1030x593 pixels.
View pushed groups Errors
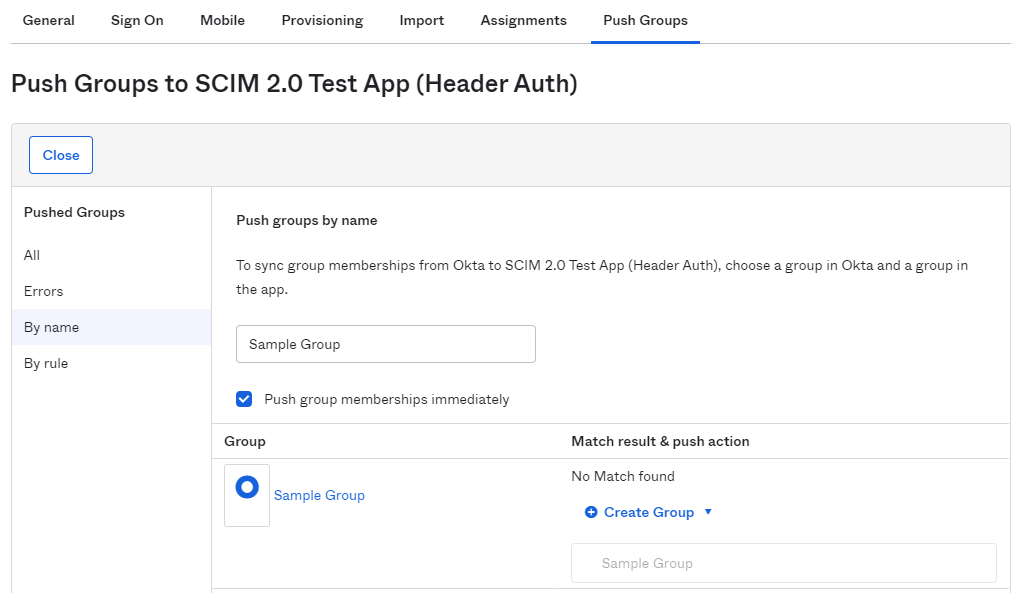(x=43, y=291)
